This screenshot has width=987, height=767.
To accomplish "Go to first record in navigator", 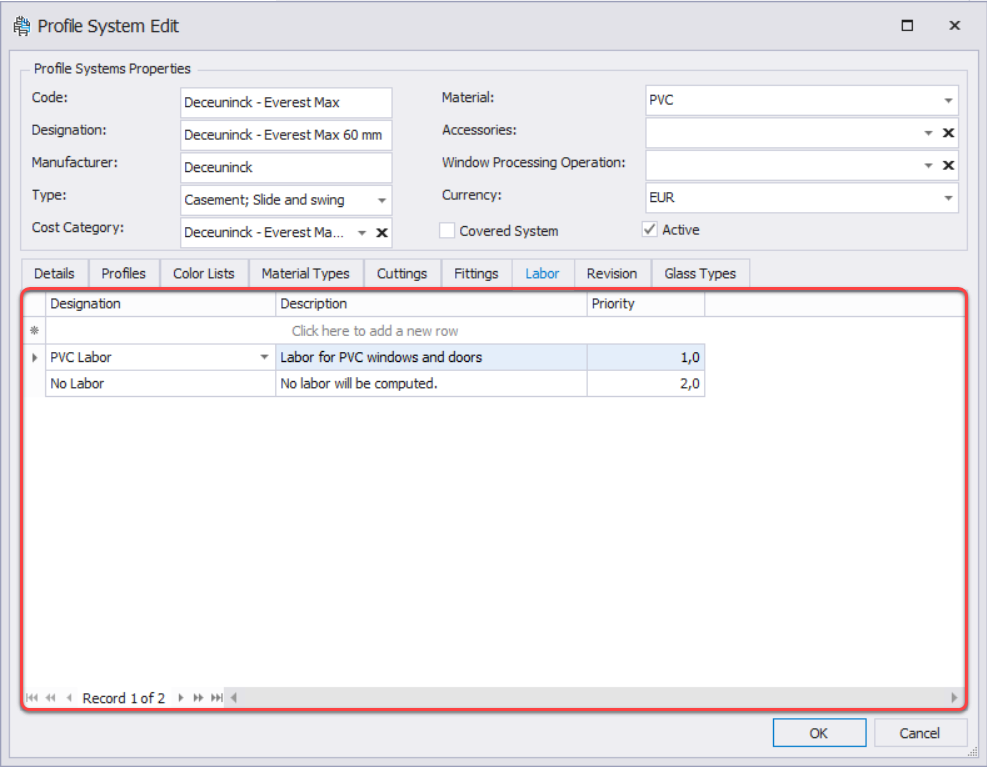I will [x=32, y=698].
